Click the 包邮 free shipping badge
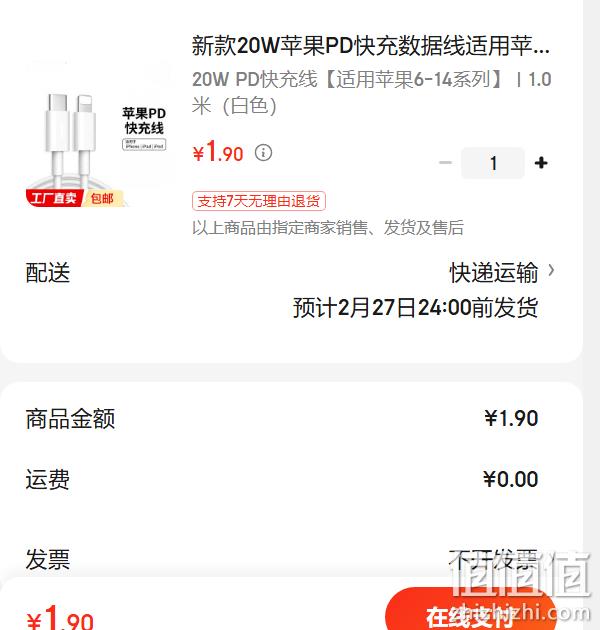The height and width of the screenshot is (630, 600). point(102,198)
